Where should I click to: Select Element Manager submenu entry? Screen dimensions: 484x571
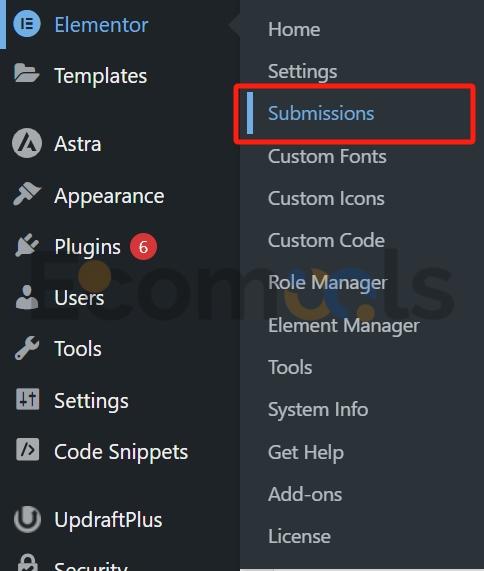point(344,326)
